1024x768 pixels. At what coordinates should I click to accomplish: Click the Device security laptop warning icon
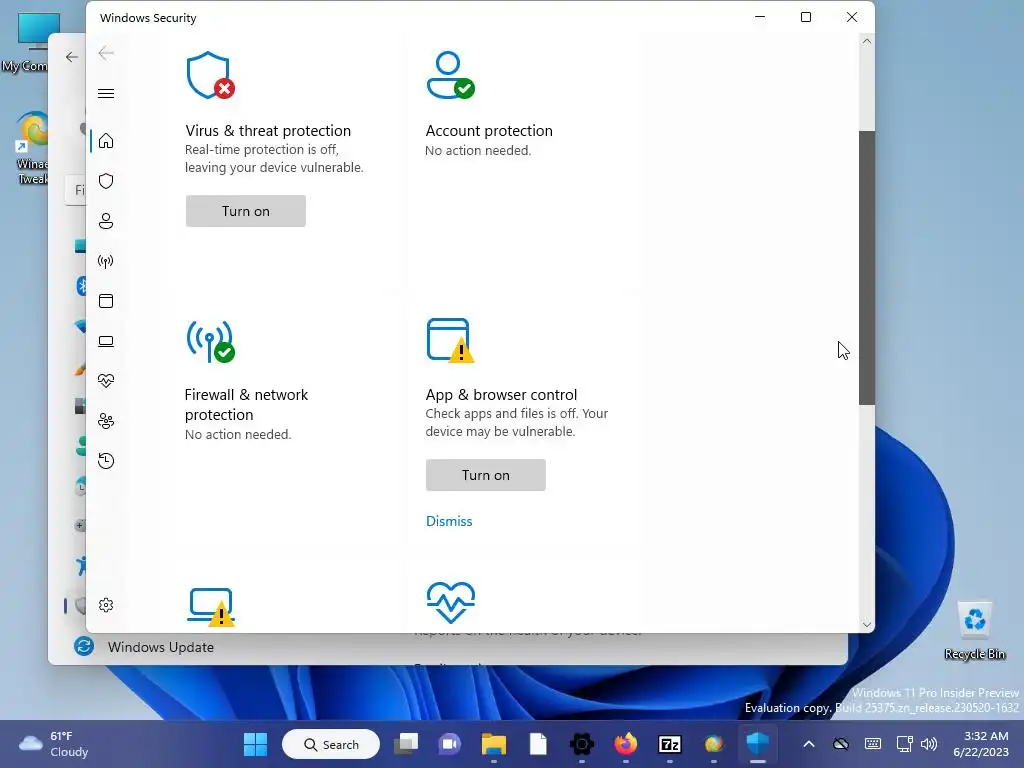pos(212,607)
